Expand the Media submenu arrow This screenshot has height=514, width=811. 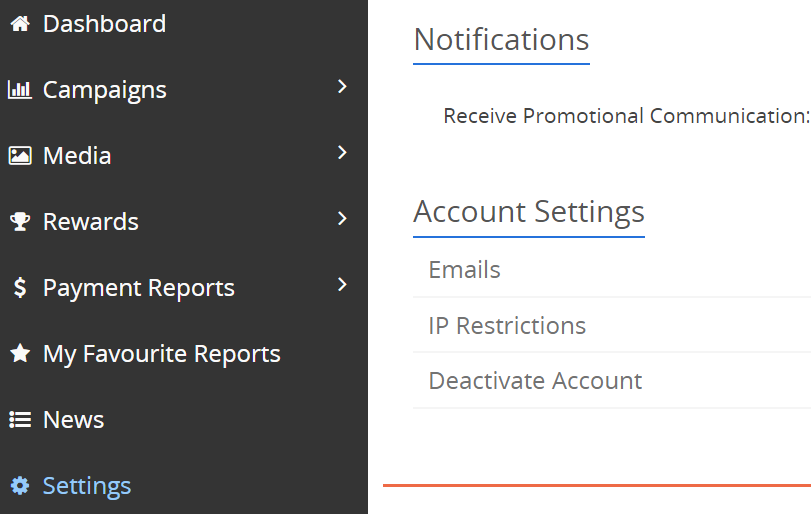[342, 153]
